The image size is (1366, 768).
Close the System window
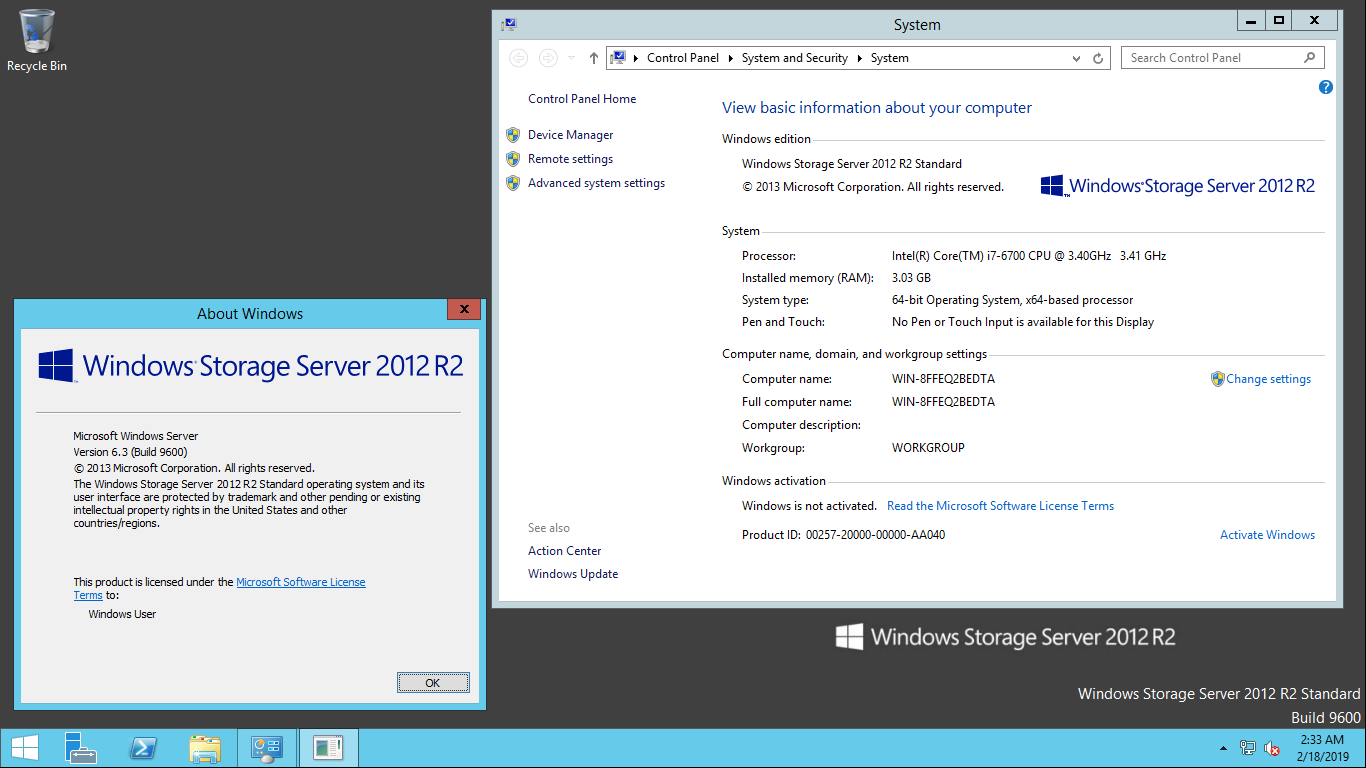[x=1315, y=20]
